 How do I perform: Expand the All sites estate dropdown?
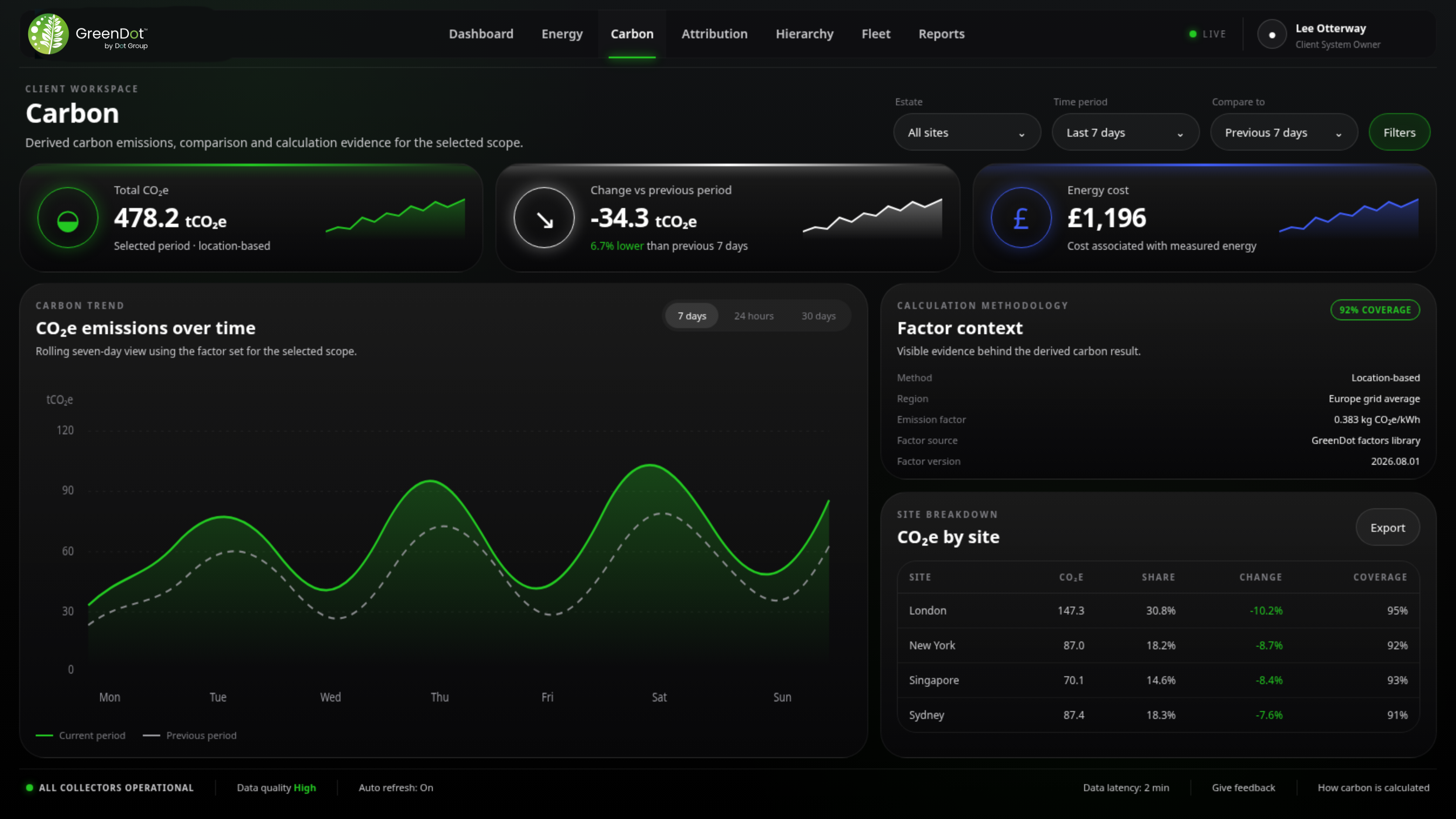[967, 133]
